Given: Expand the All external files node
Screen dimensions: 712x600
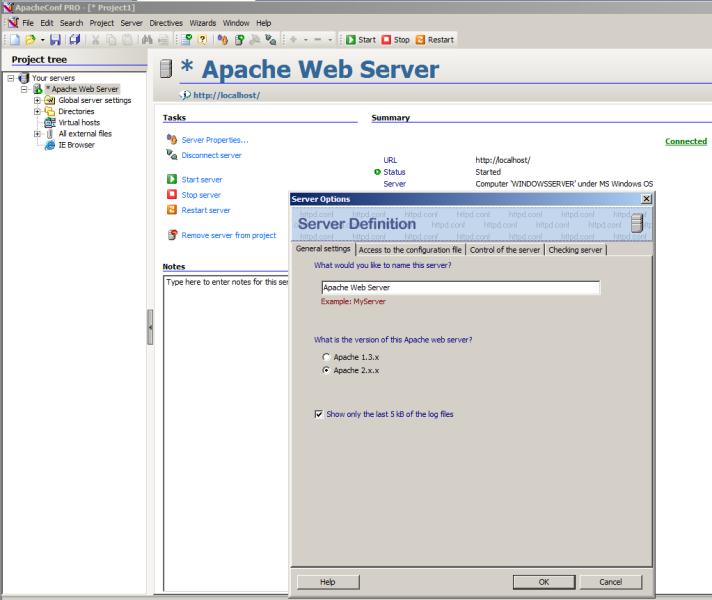Looking at the screenshot, I should 37,134.
